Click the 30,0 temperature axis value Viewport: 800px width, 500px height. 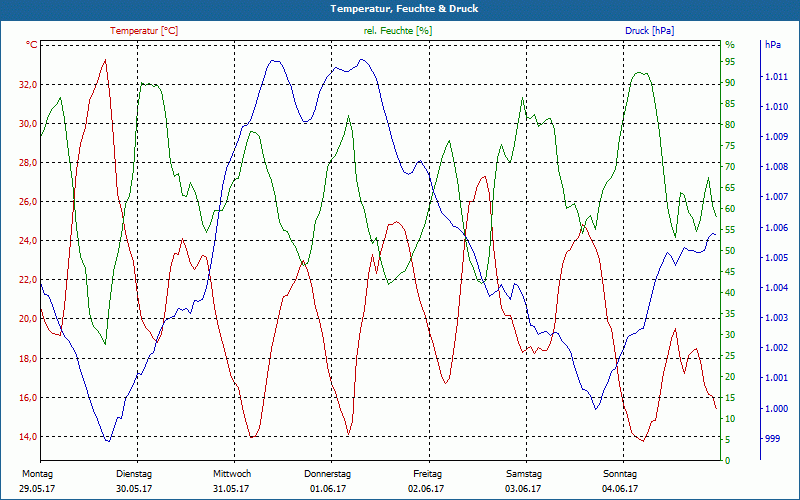(29, 123)
